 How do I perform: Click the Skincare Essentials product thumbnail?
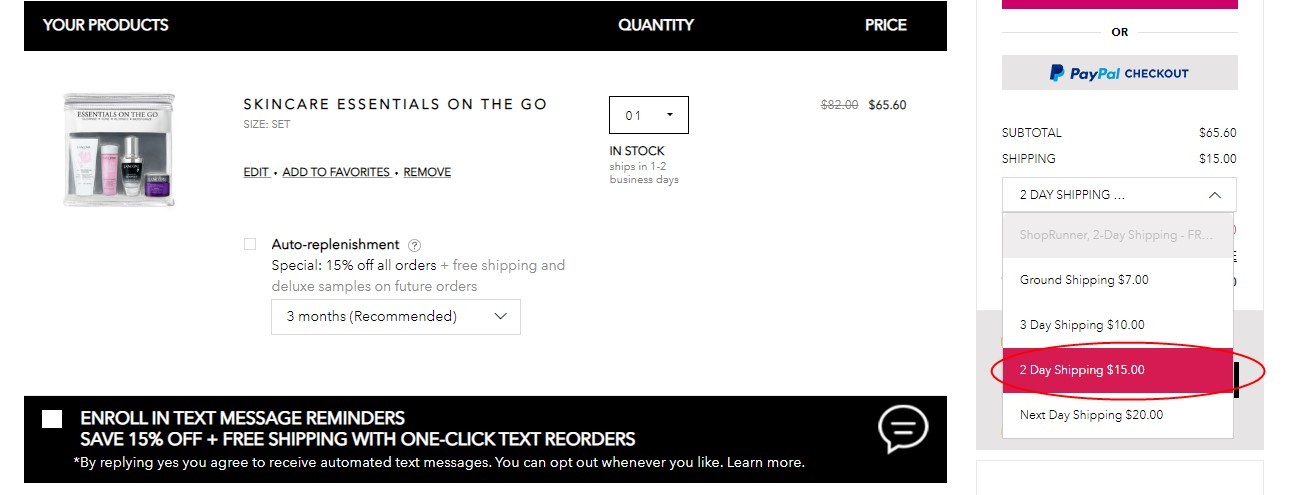(119, 150)
